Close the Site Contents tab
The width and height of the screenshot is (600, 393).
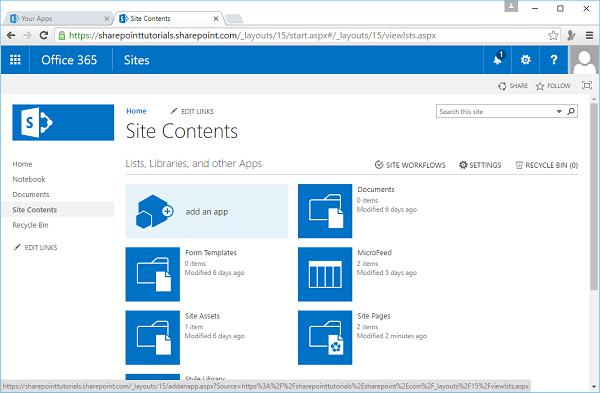(216, 18)
